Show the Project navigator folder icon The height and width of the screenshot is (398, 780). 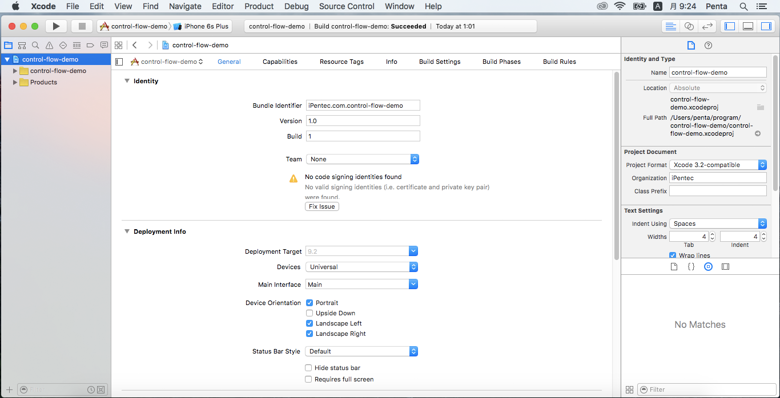tap(8, 45)
